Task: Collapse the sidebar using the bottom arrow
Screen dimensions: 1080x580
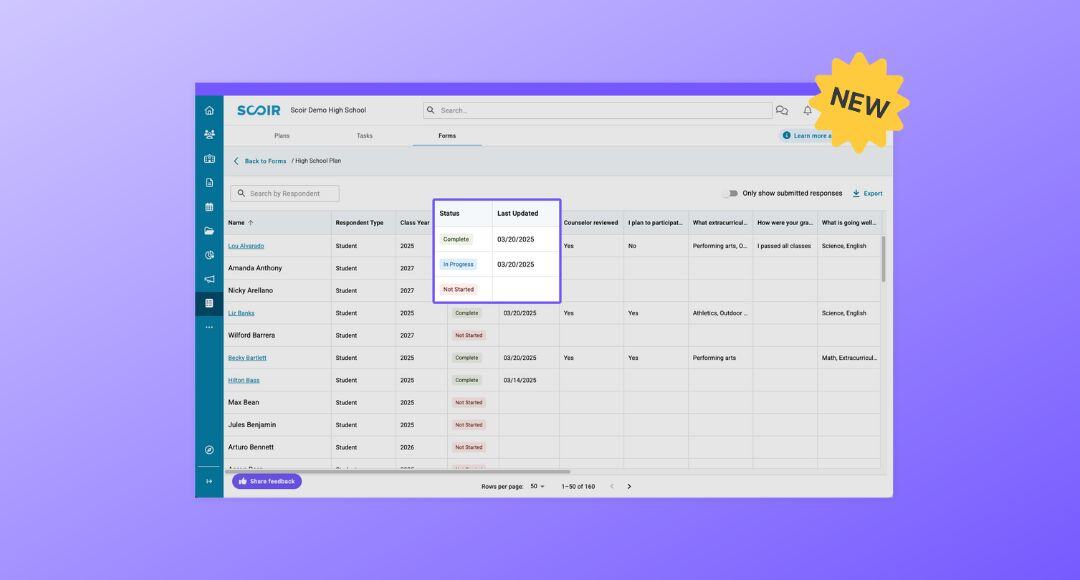Action: click(x=209, y=481)
